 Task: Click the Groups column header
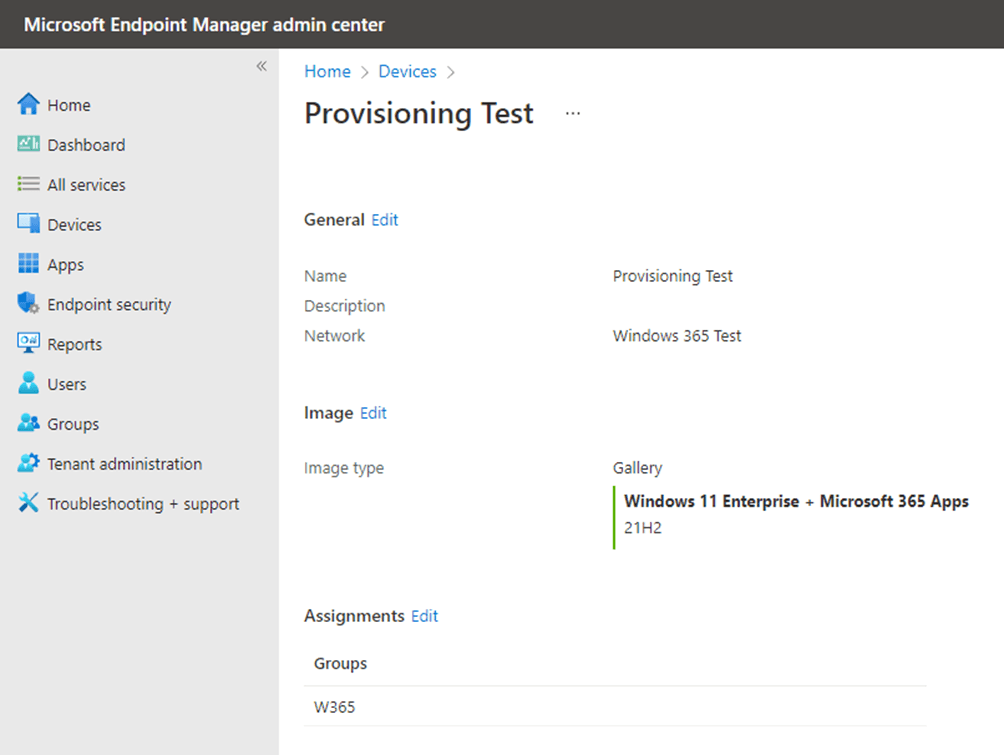(340, 663)
